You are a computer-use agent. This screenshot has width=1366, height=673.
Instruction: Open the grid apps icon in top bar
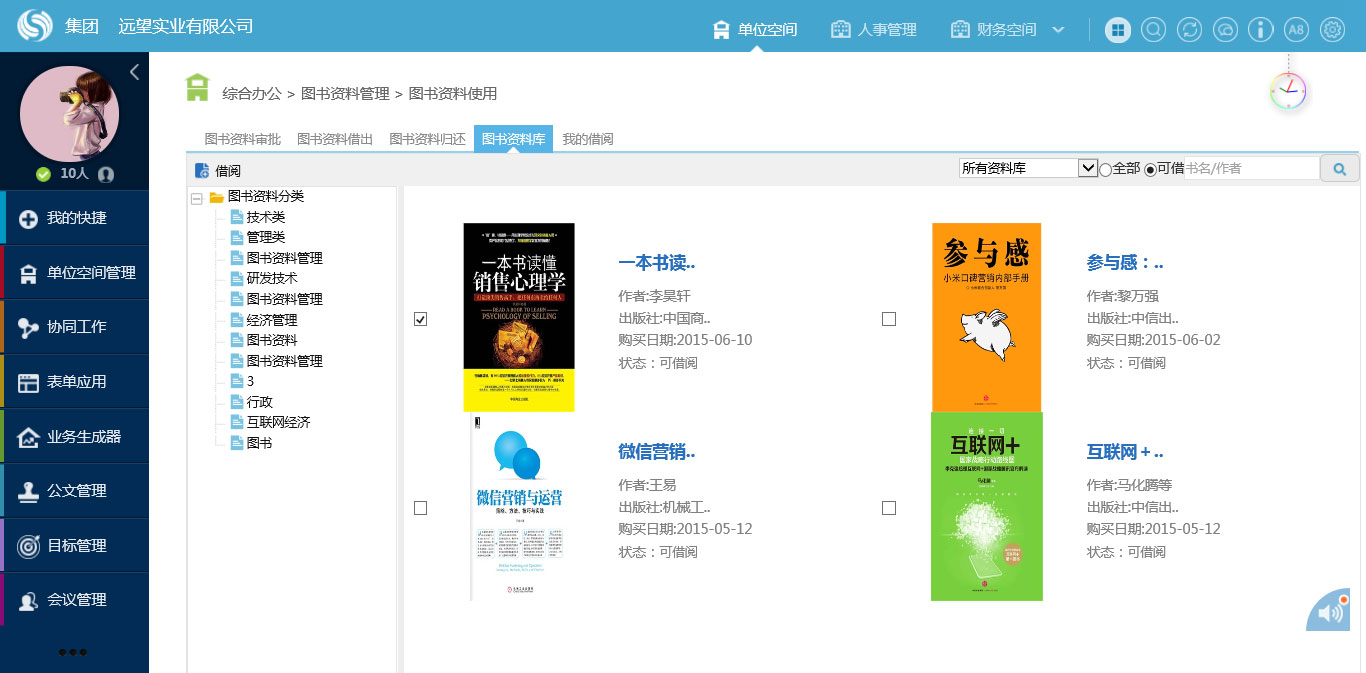pyautogui.click(x=1118, y=30)
